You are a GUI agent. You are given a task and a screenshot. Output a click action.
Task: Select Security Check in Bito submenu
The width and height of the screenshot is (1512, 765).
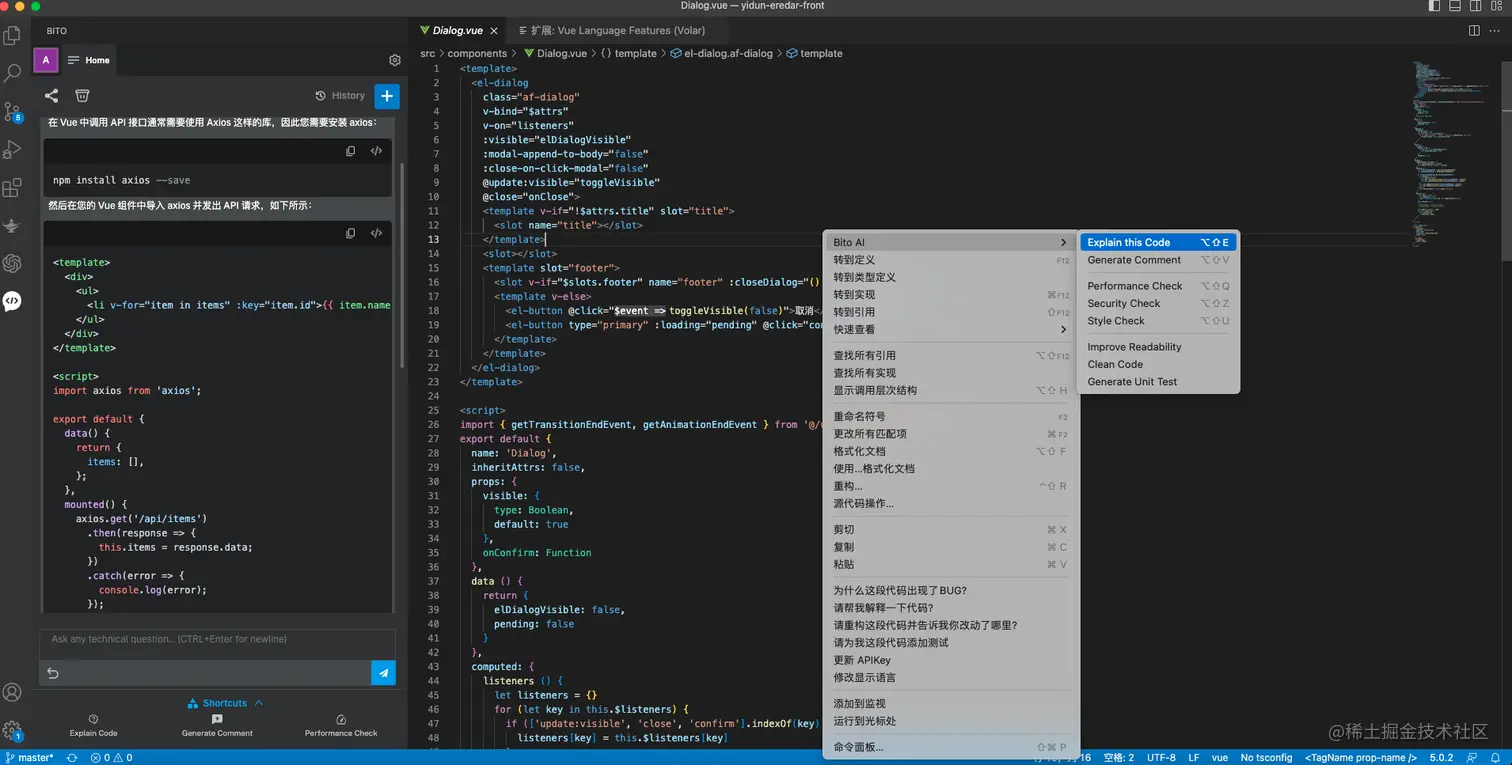tap(1158, 303)
